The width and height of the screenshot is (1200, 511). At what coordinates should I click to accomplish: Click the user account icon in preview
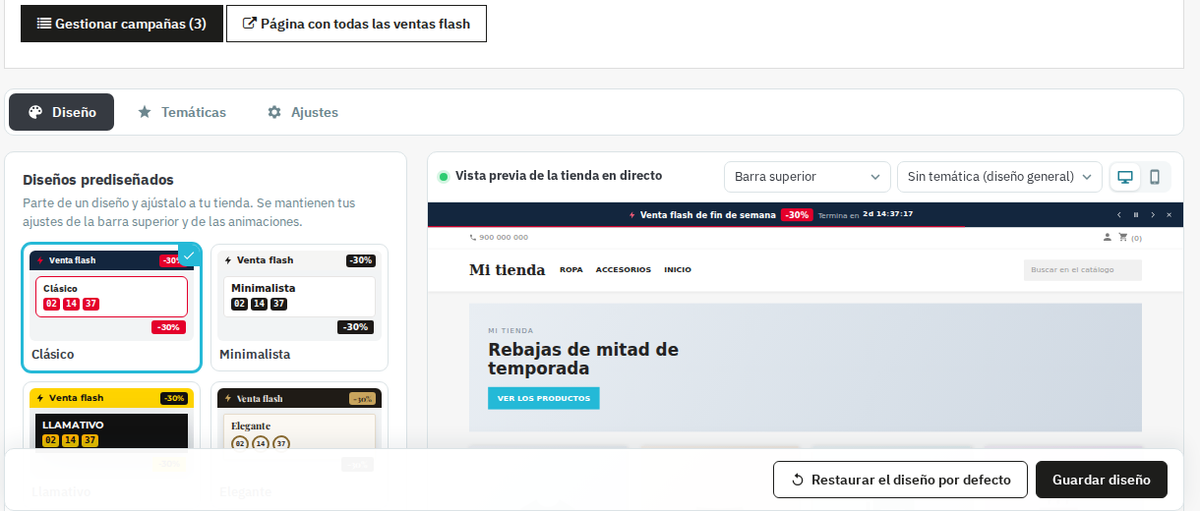click(1107, 237)
